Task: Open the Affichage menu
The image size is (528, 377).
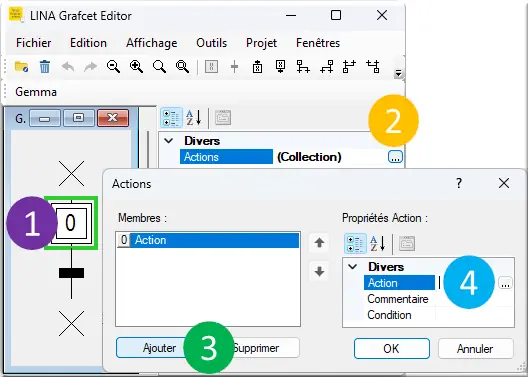Action: click(152, 43)
